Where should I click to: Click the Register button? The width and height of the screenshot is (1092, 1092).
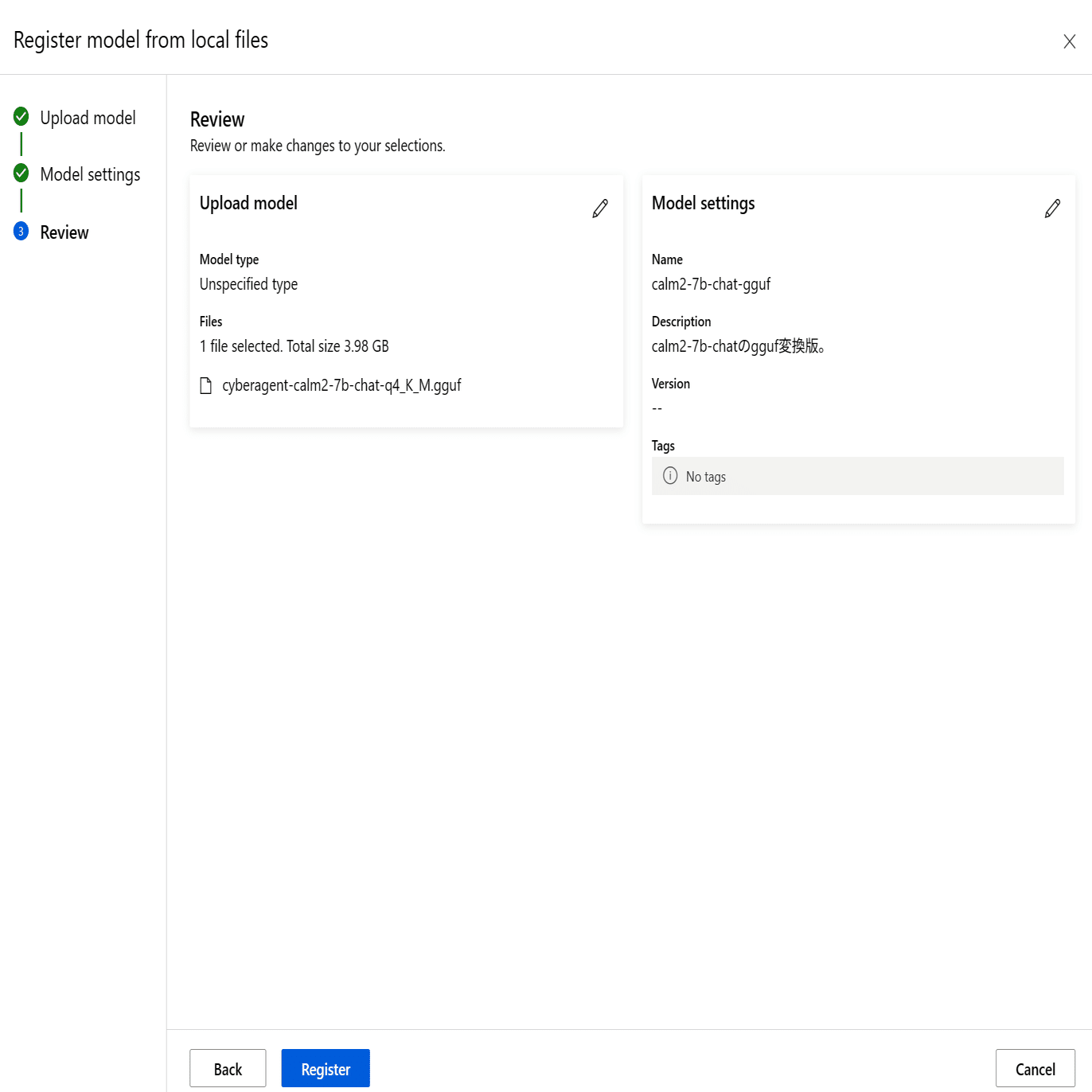click(x=326, y=1068)
